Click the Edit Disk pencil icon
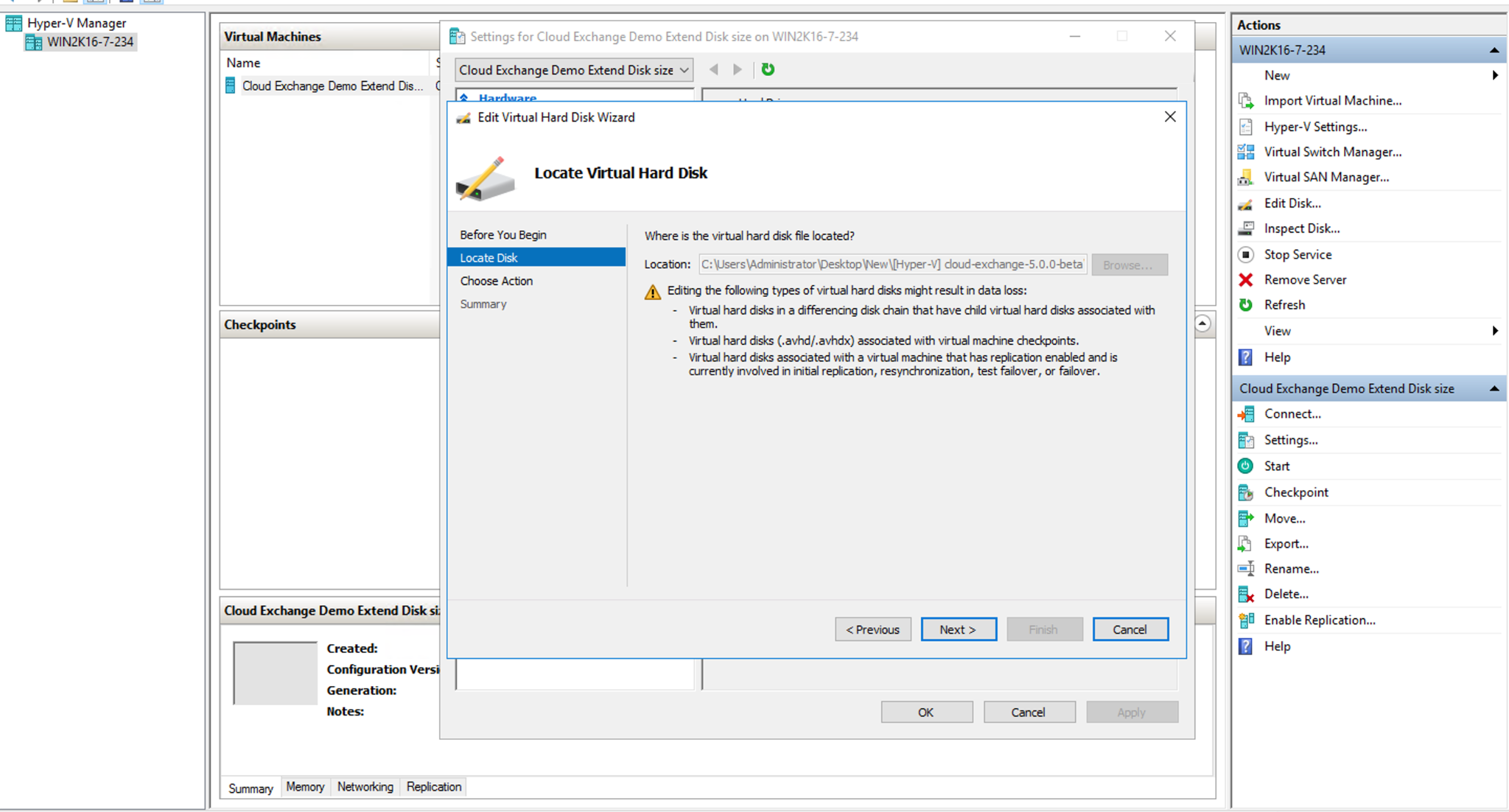 (x=1246, y=203)
